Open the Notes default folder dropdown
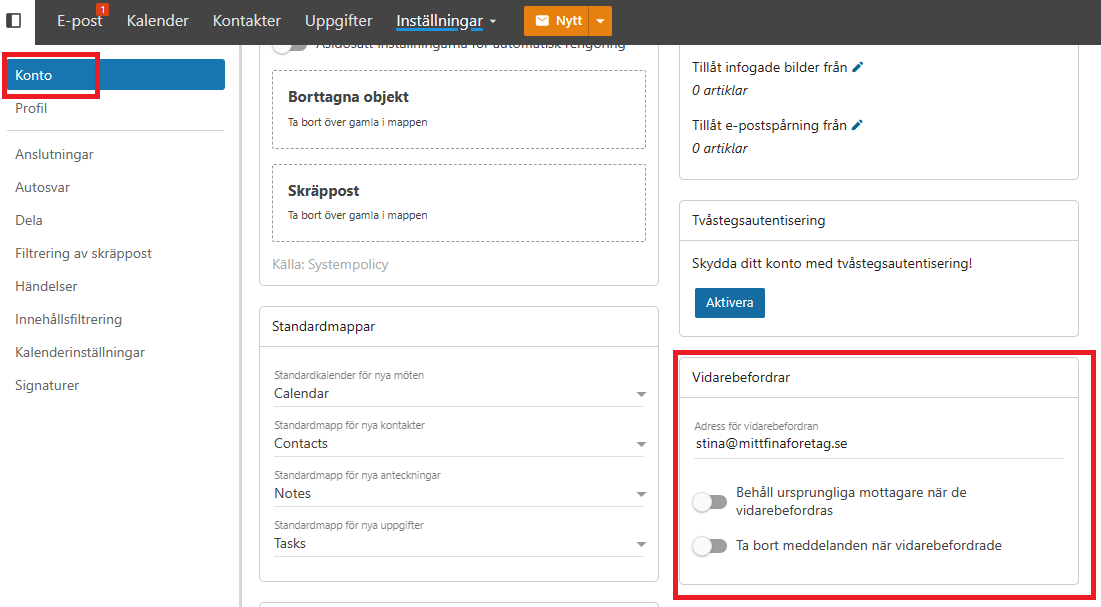The width and height of the screenshot is (1101, 607). [459, 493]
